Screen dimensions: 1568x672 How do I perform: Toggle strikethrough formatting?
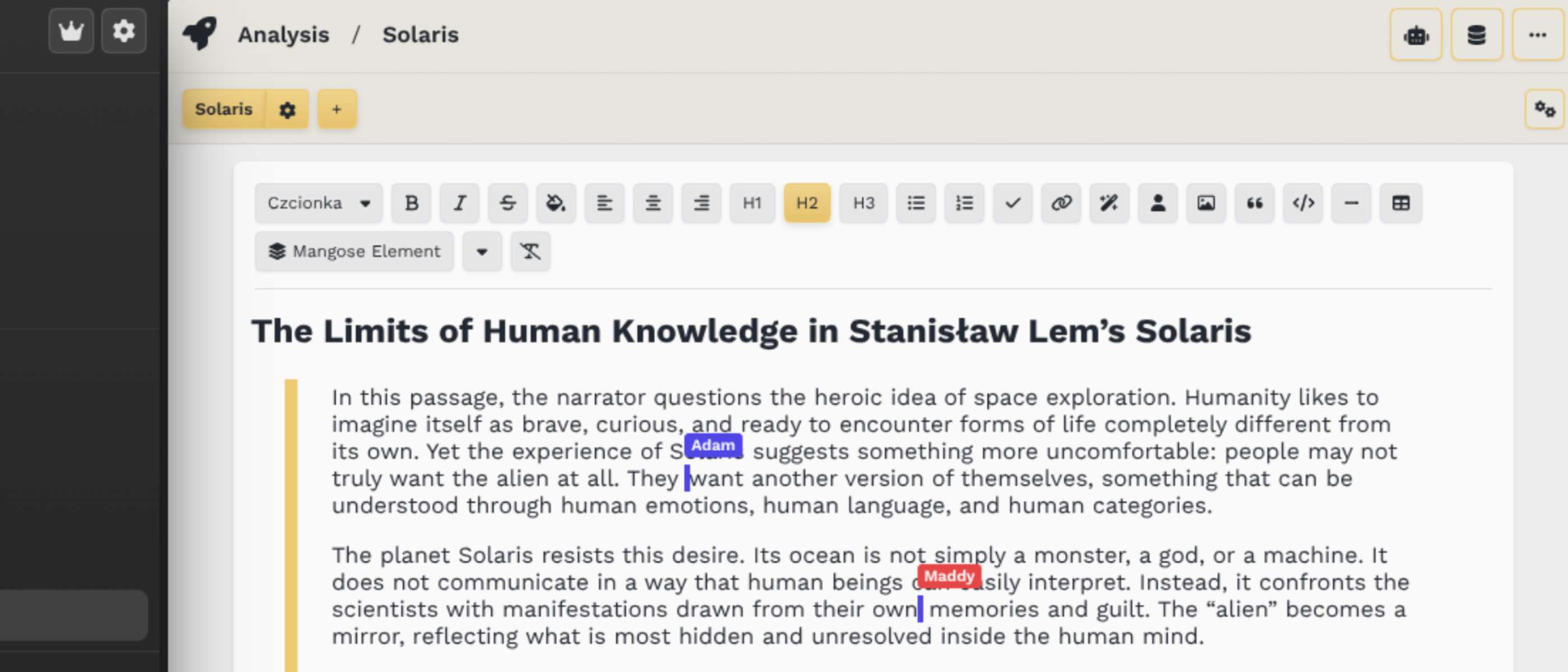508,203
